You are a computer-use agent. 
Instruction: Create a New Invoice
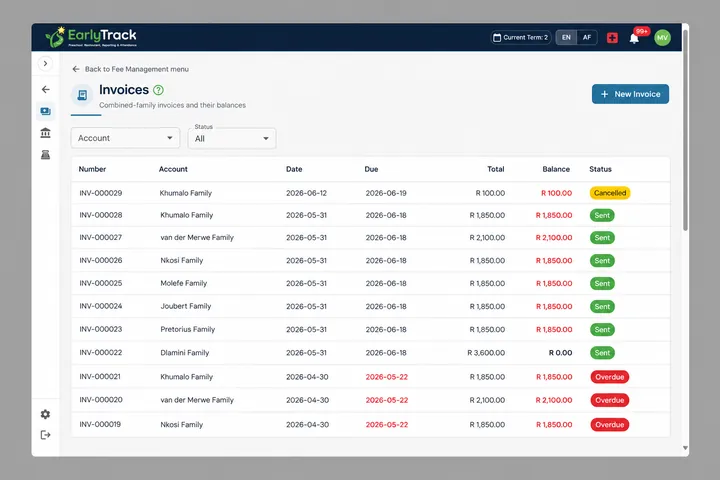tap(630, 94)
